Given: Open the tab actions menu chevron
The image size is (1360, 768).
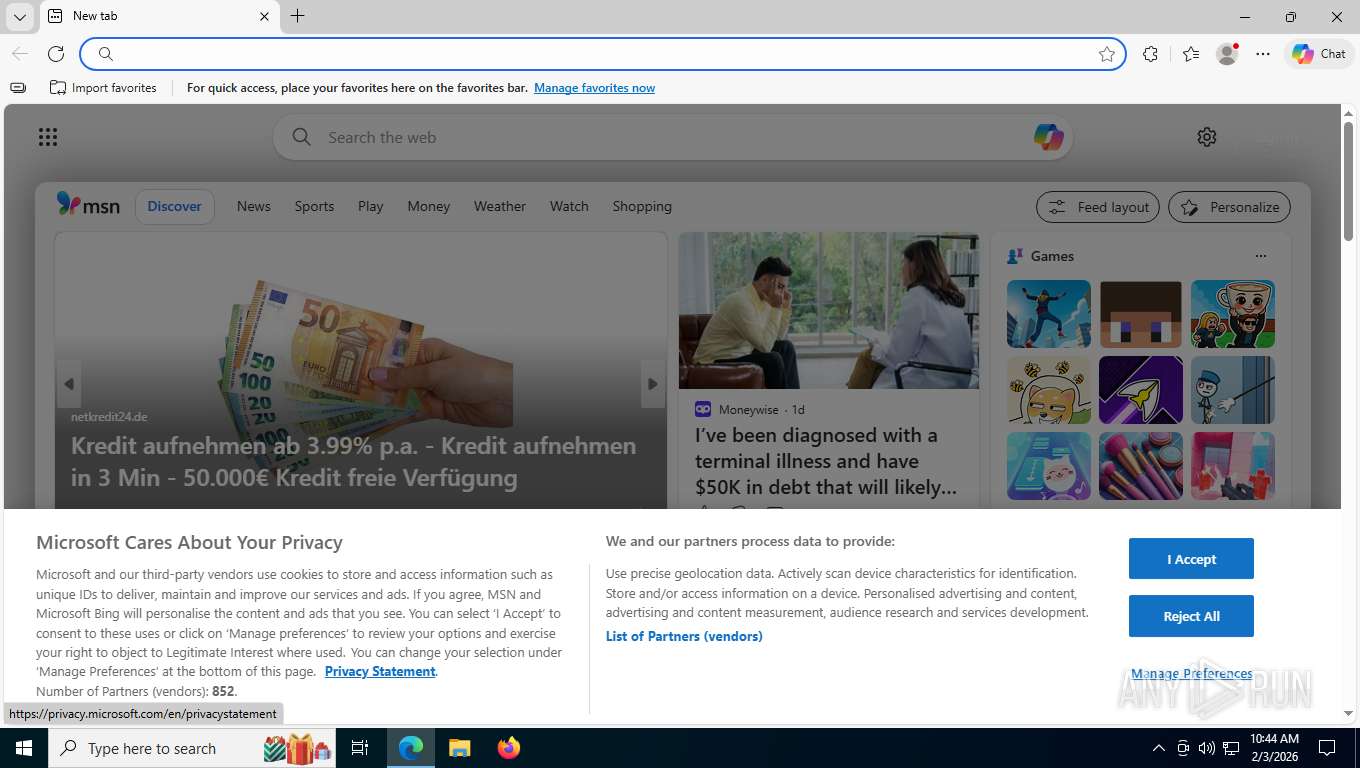Looking at the screenshot, I should 20,16.
